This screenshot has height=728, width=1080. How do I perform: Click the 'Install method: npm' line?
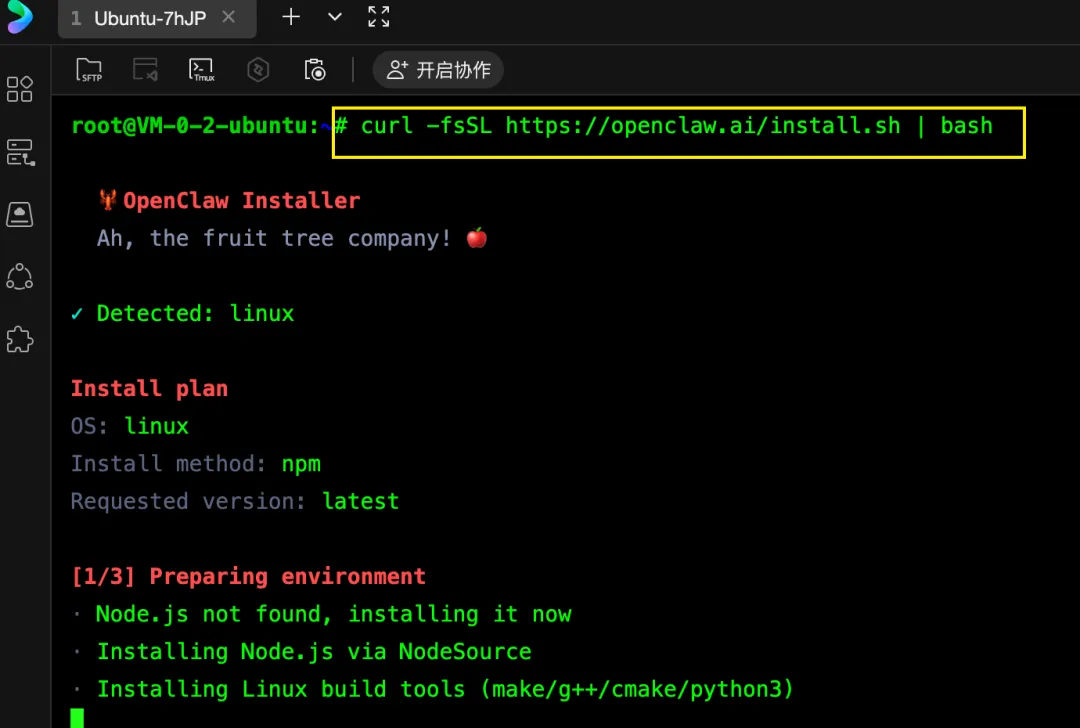[x=196, y=464]
